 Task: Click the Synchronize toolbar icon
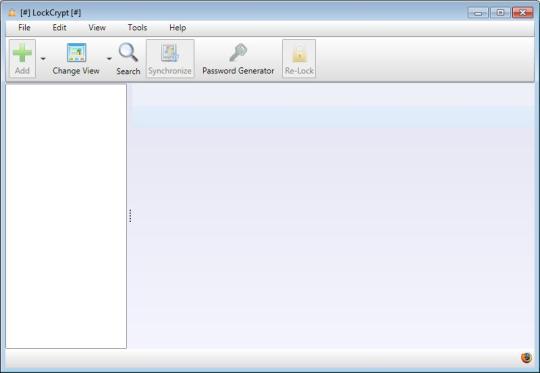point(170,53)
